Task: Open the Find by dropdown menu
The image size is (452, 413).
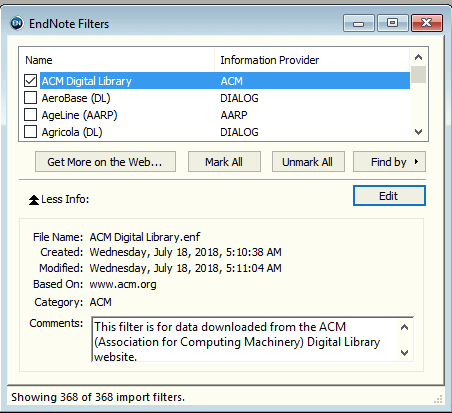Action: [x=389, y=162]
